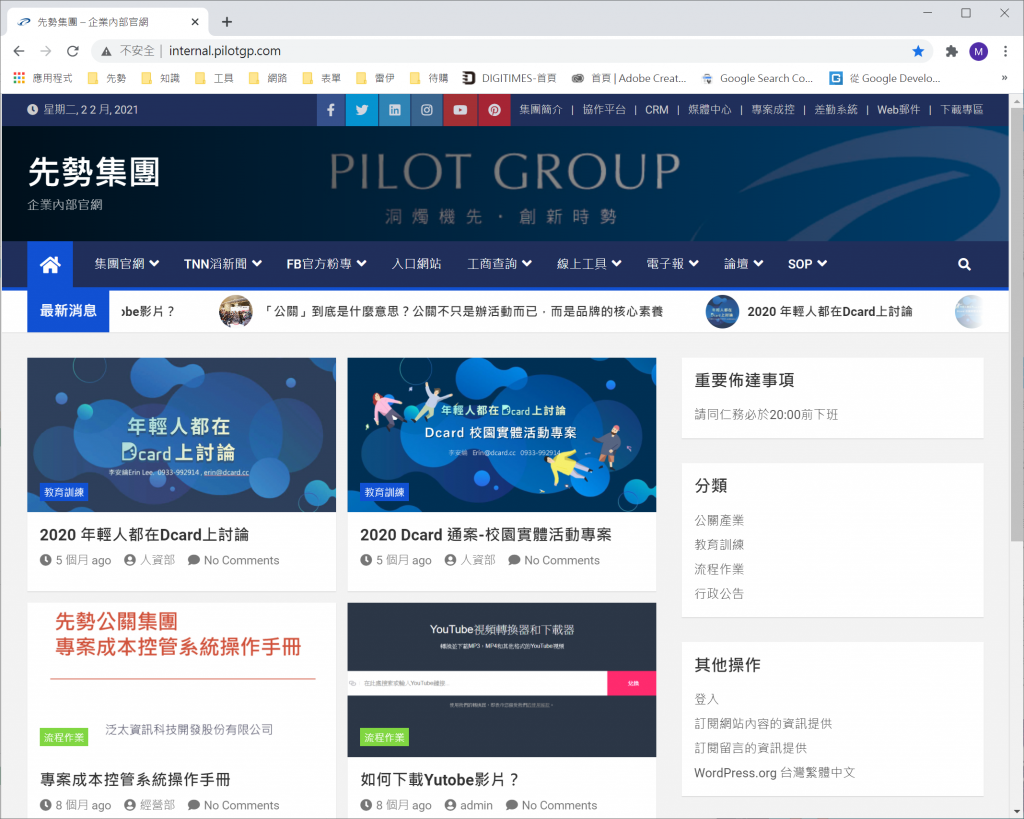Open post 專案成本控管系統操作手冊
This screenshot has height=819, width=1024.
tap(135, 780)
